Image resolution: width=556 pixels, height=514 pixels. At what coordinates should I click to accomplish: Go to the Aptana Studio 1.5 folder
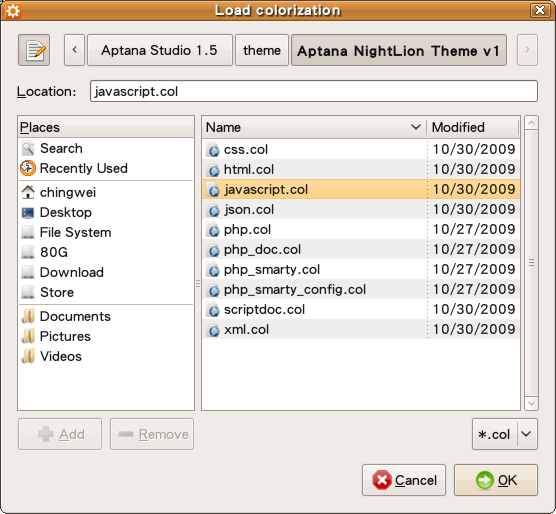pos(160,50)
